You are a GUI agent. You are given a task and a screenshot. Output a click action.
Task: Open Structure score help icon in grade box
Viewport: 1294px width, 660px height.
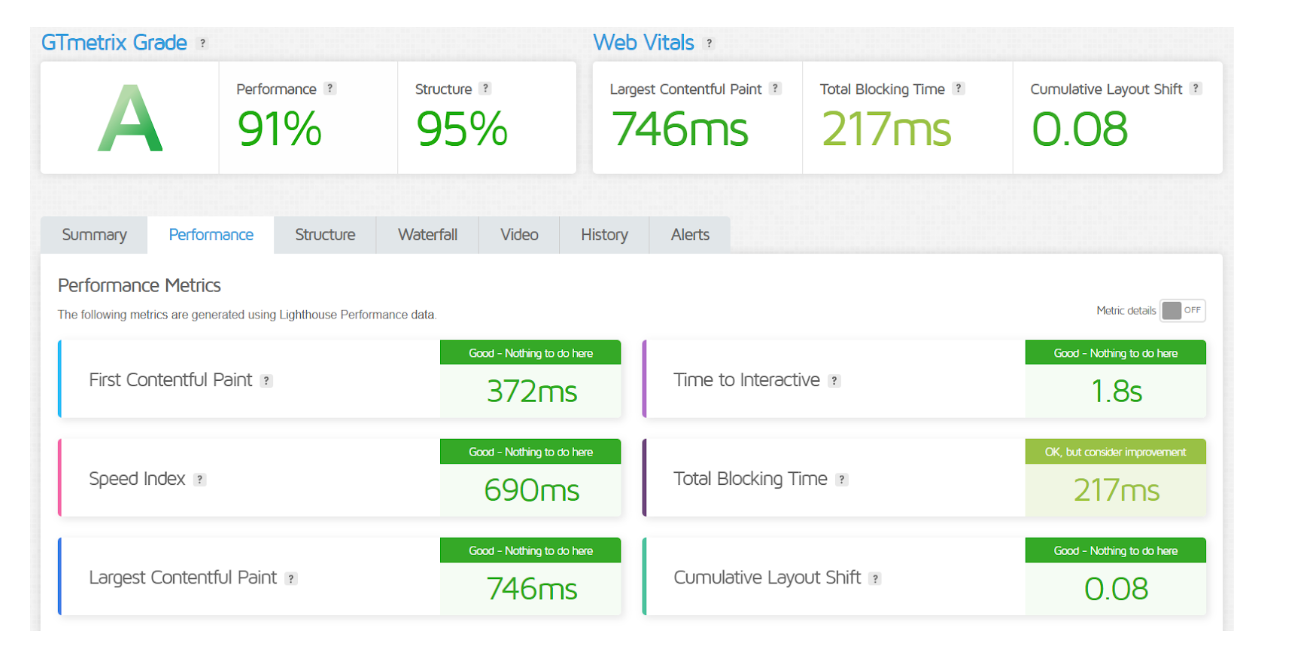click(x=485, y=89)
